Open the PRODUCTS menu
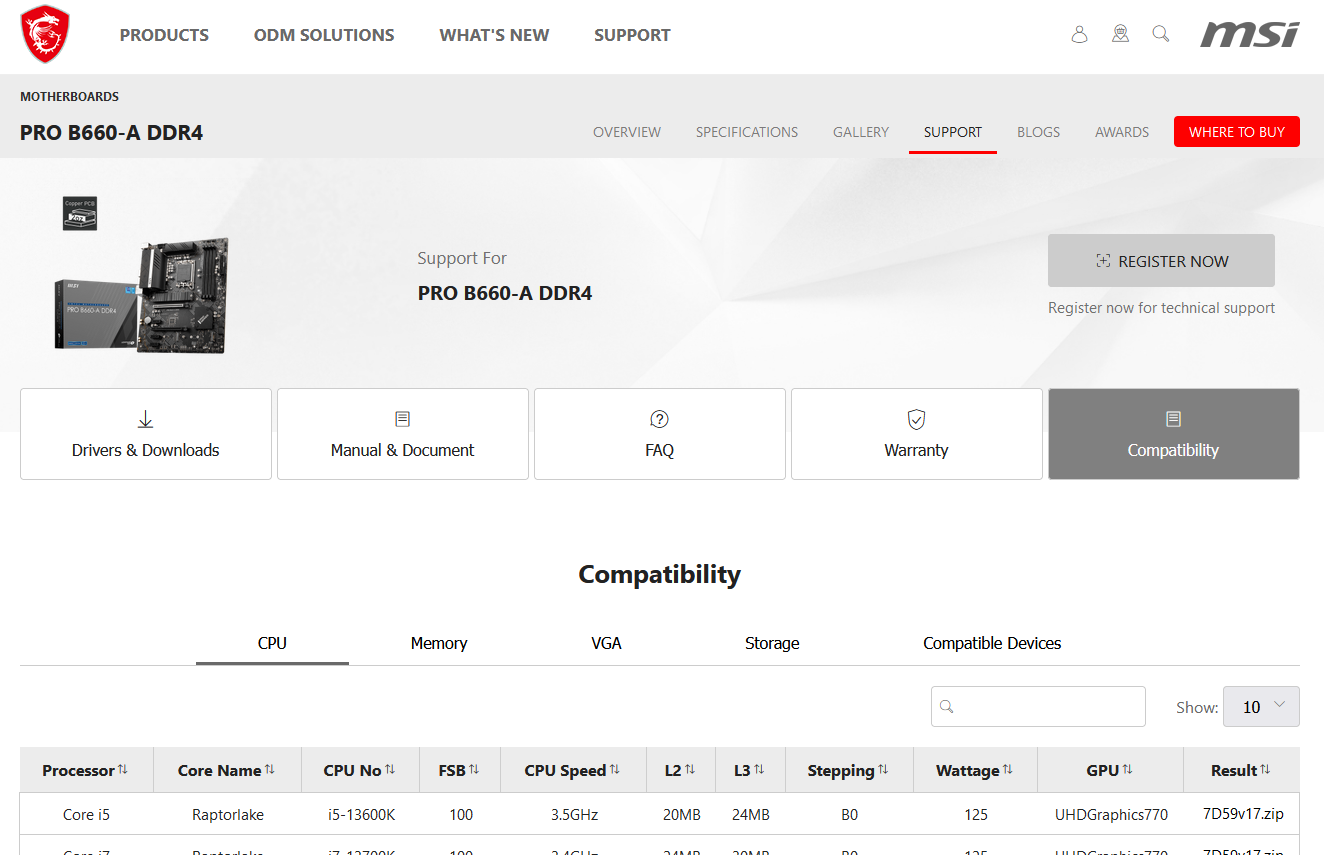This screenshot has width=1324, height=855. (x=164, y=35)
